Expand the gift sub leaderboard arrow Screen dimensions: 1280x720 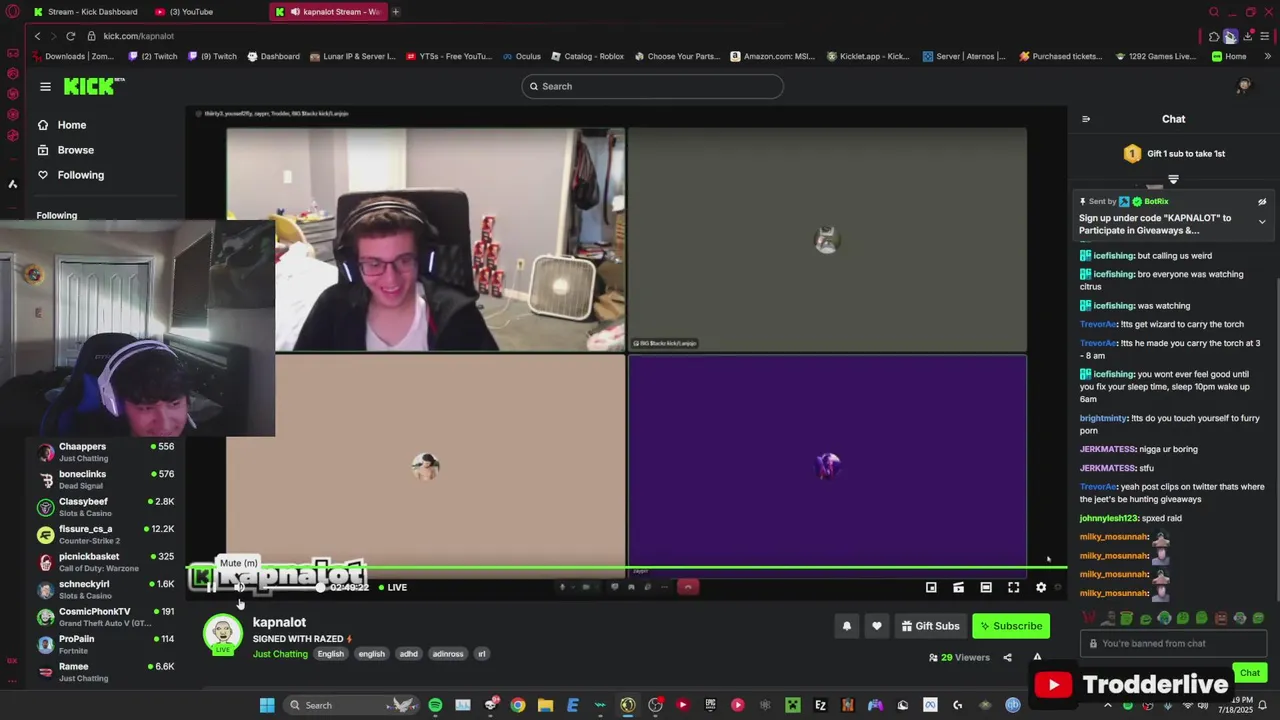point(1173,180)
